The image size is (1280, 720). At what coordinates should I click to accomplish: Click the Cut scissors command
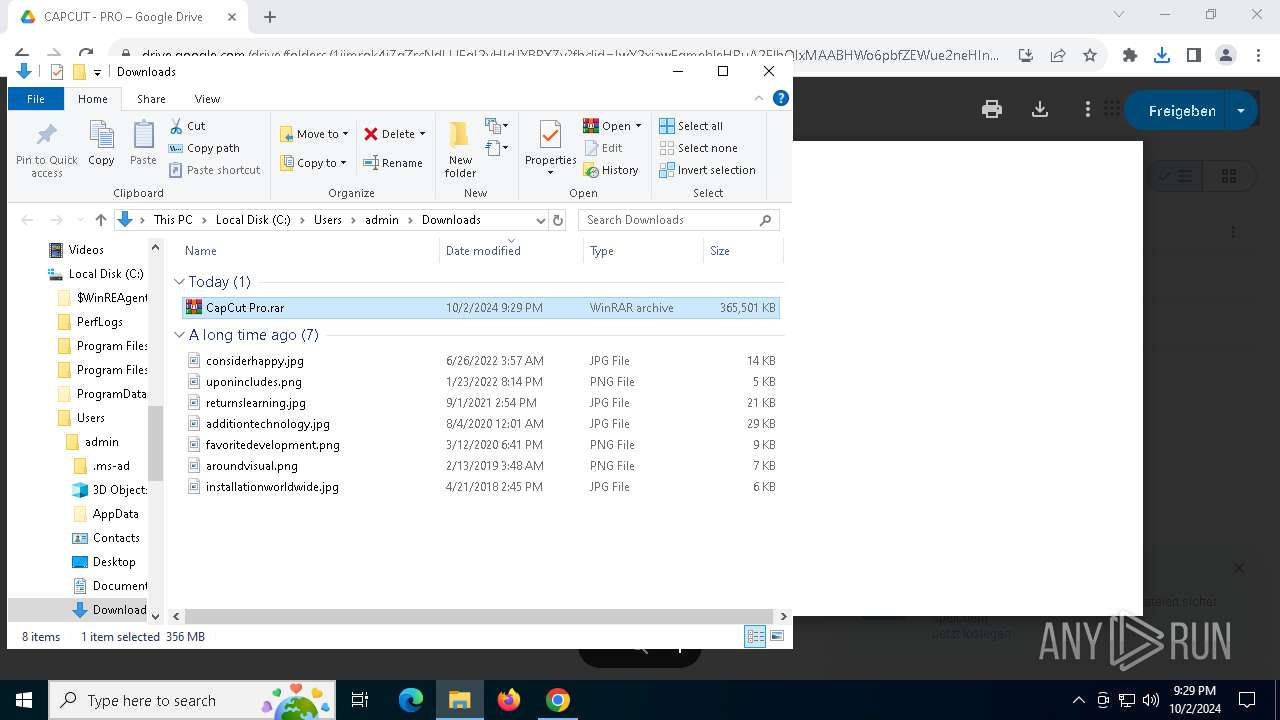pyautogui.click(x=187, y=126)
